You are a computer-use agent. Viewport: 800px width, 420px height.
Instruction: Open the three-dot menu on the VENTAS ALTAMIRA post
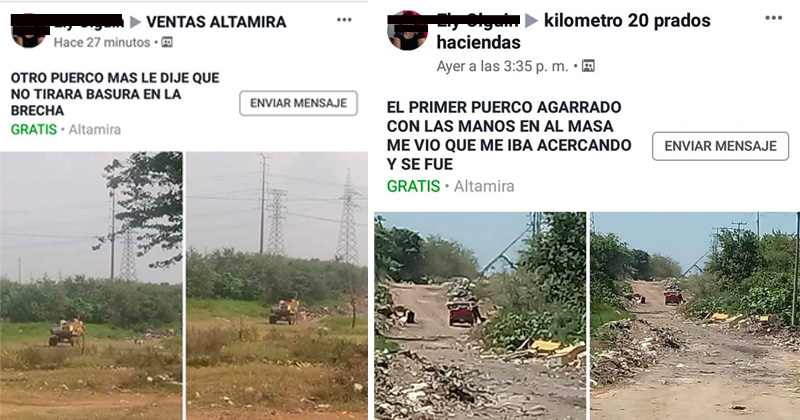(x=344, y=20)
